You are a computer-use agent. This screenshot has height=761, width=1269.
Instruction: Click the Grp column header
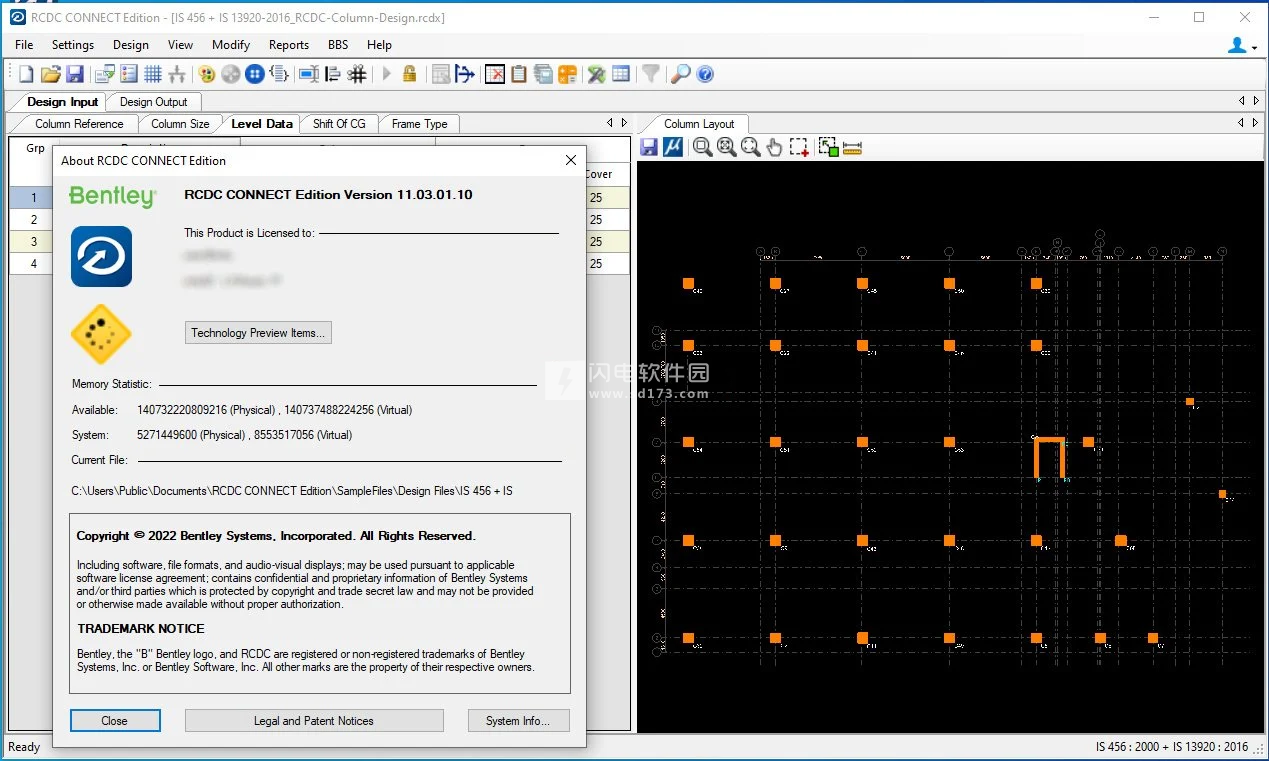tap(35, 149)
